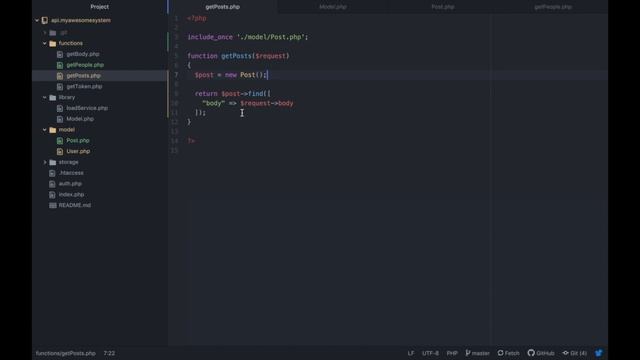The width and height of the screenshot is (640, 360).
Task: Click the Project panel header
Action: [x=100, y=7]
